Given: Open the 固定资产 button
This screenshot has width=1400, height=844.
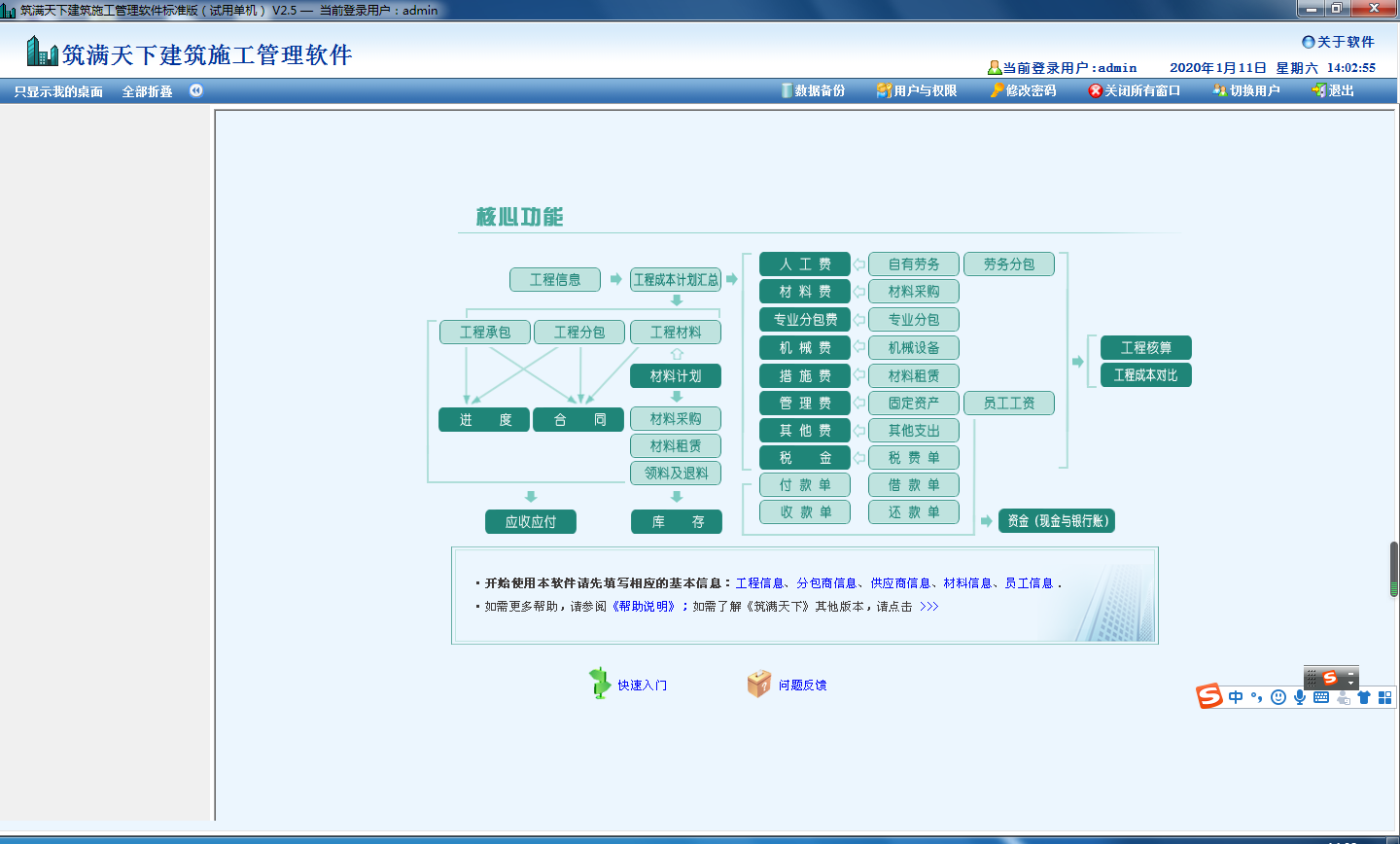Looking at the screenshot, I should [914, 404].
